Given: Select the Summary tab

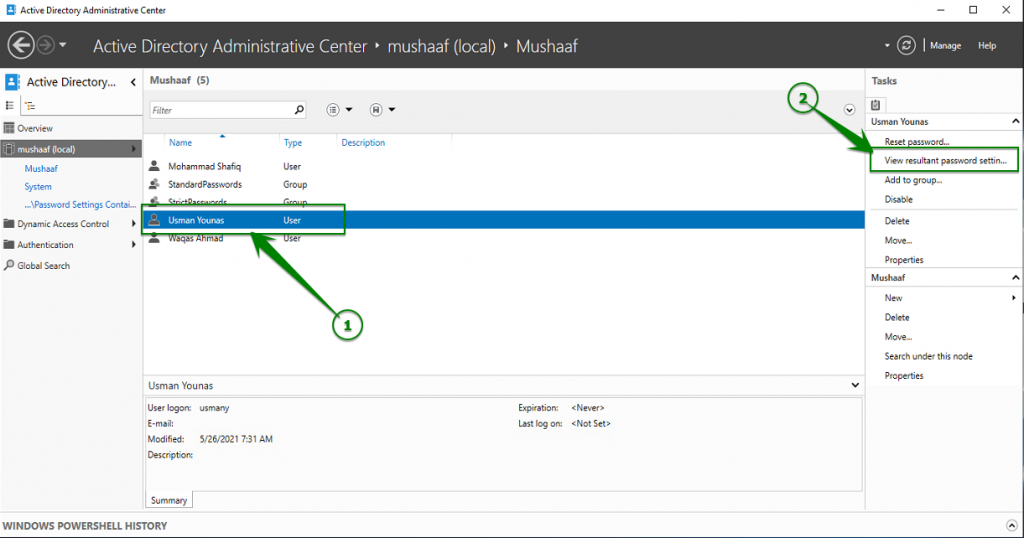Looking at the screenshot, I should click(x=168, y=501).
